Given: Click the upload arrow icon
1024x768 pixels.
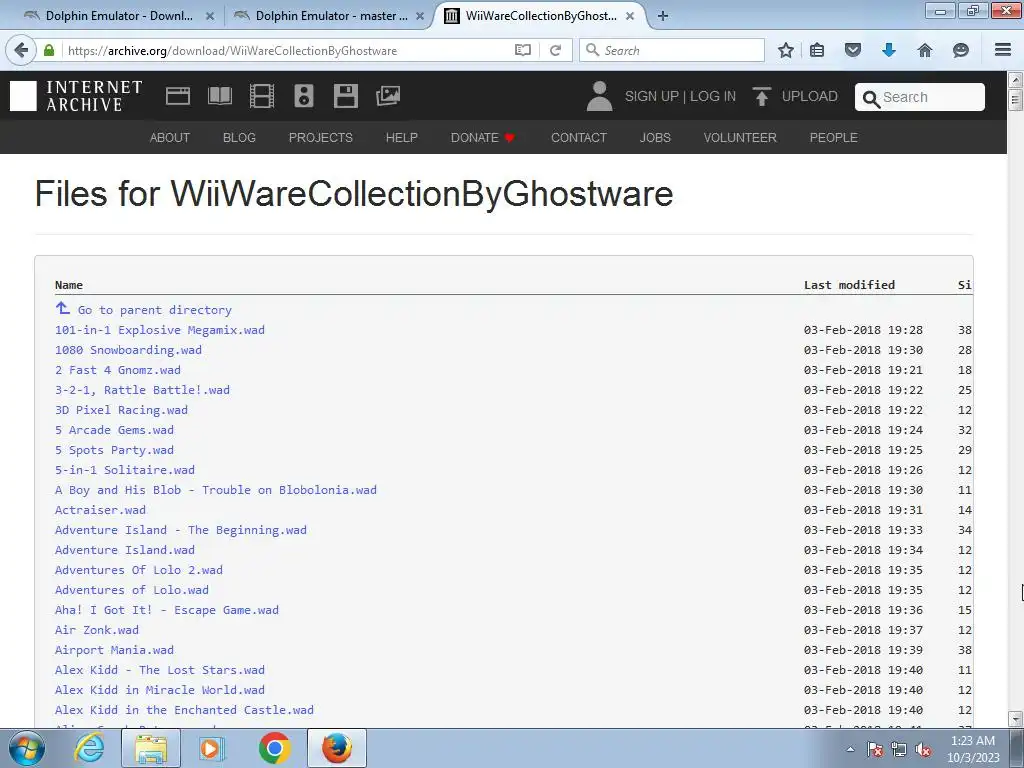Looking at the screenshot, I should pos(761,96).
